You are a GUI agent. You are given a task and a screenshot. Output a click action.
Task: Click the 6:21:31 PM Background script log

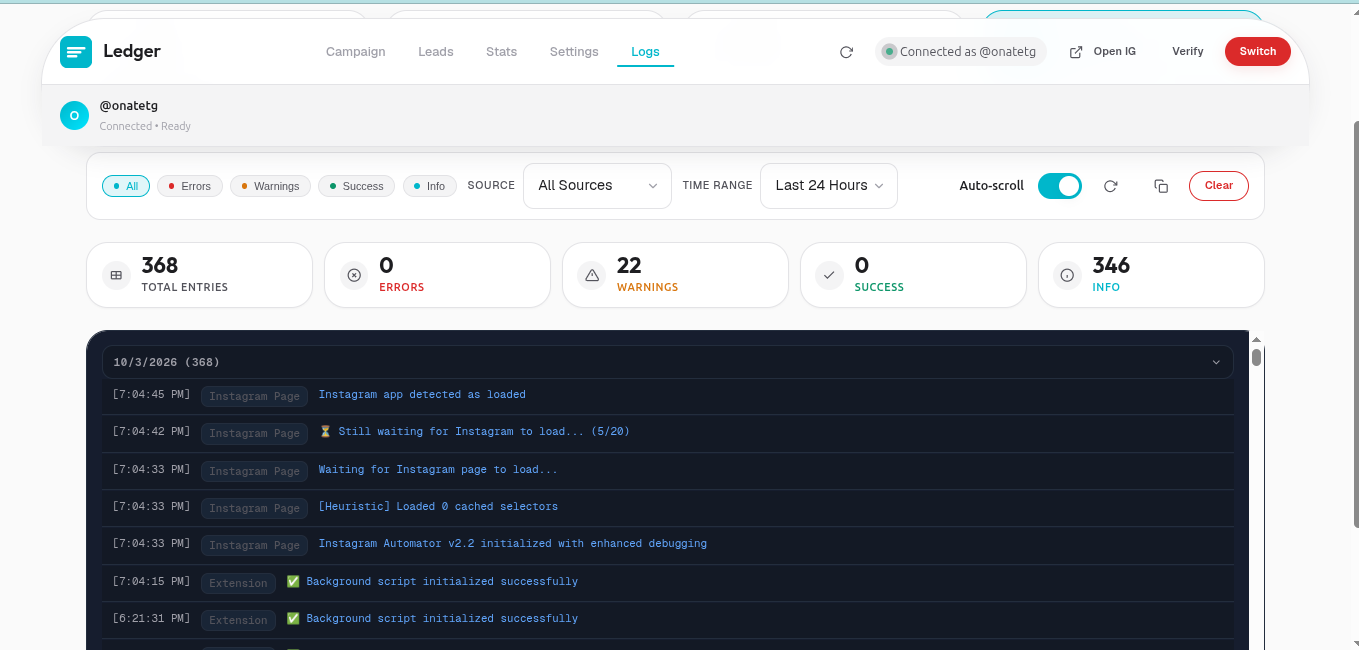668,620
